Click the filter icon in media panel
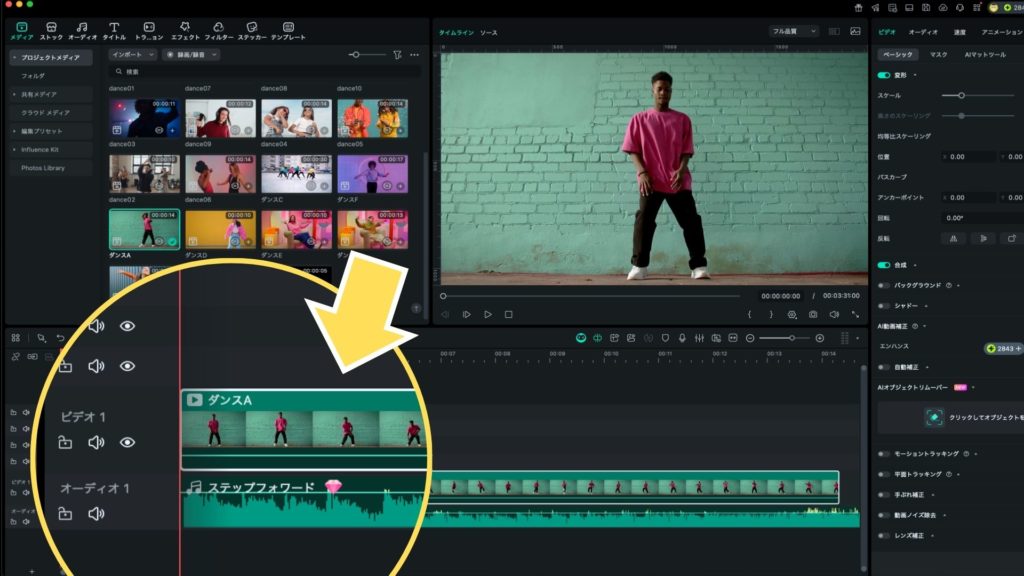The height and width of the screenshot is (576, 1024). tap(397, 54)
